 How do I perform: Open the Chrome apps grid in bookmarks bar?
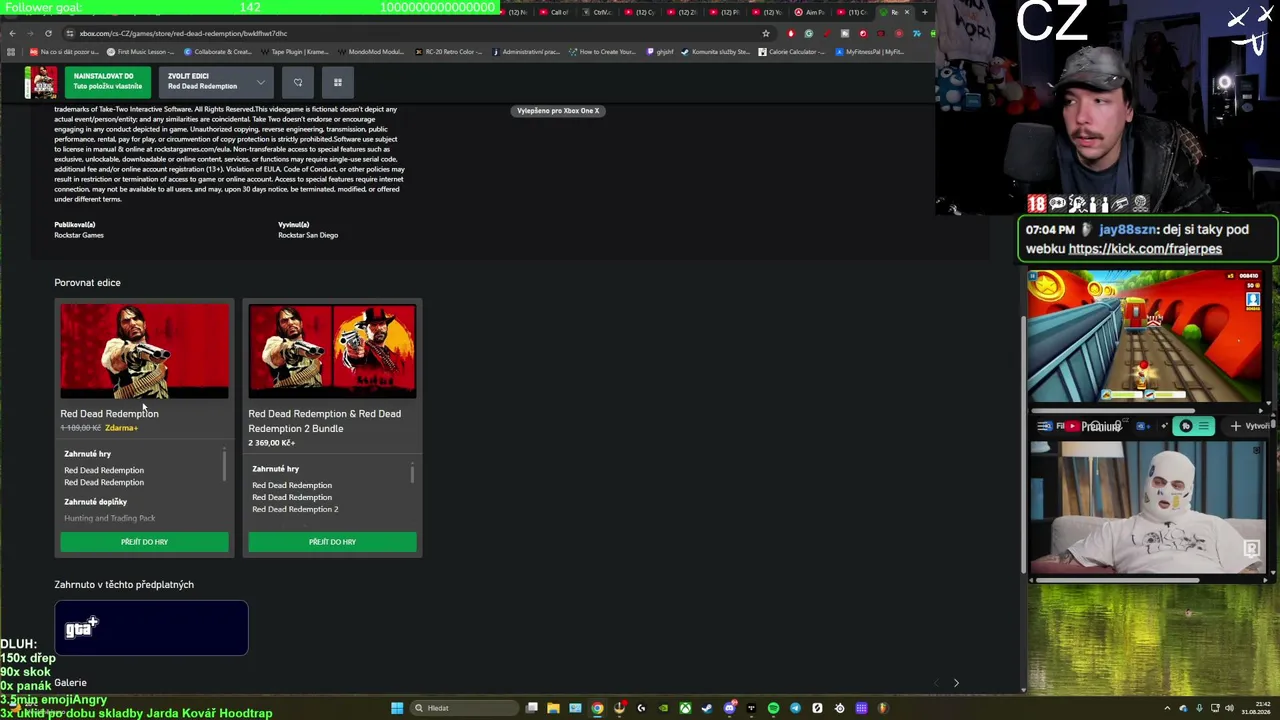[11, 51]
